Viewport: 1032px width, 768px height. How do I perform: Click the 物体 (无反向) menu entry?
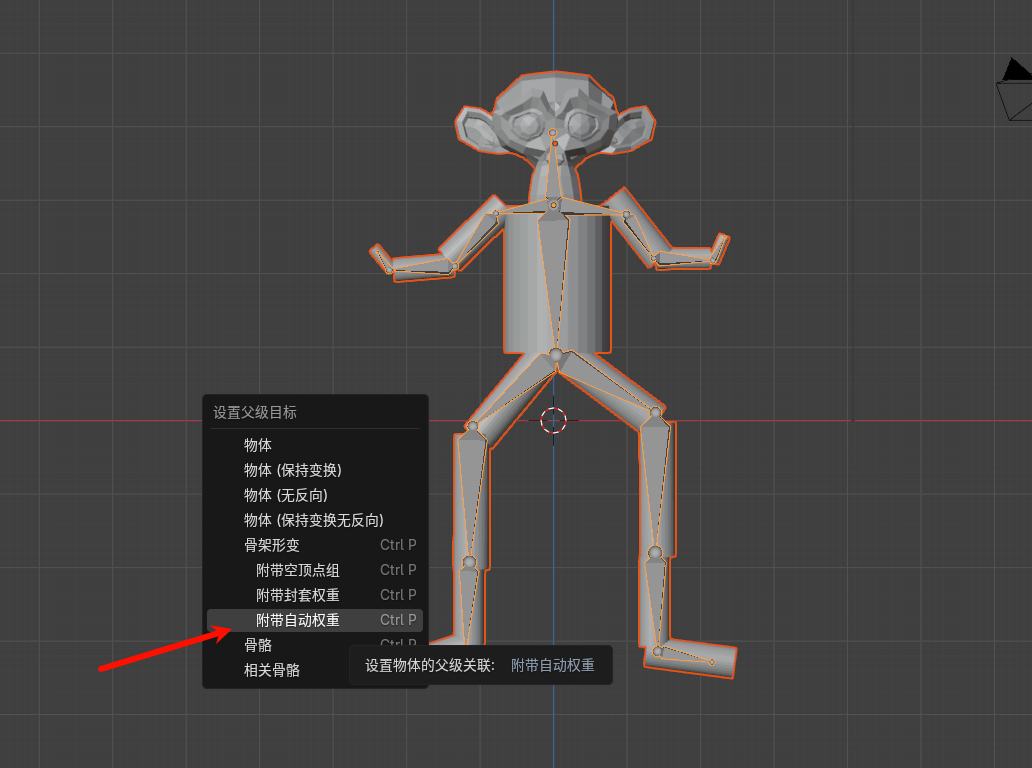tap(285, 495)
